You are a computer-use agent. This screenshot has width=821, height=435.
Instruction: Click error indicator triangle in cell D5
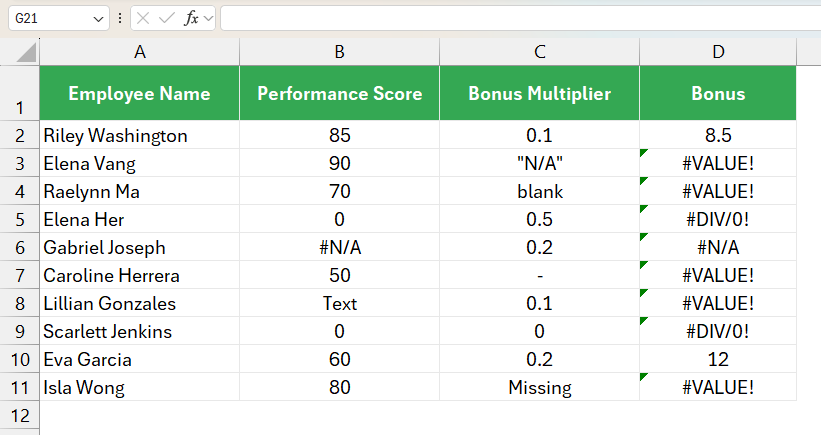tap(644, 209)
